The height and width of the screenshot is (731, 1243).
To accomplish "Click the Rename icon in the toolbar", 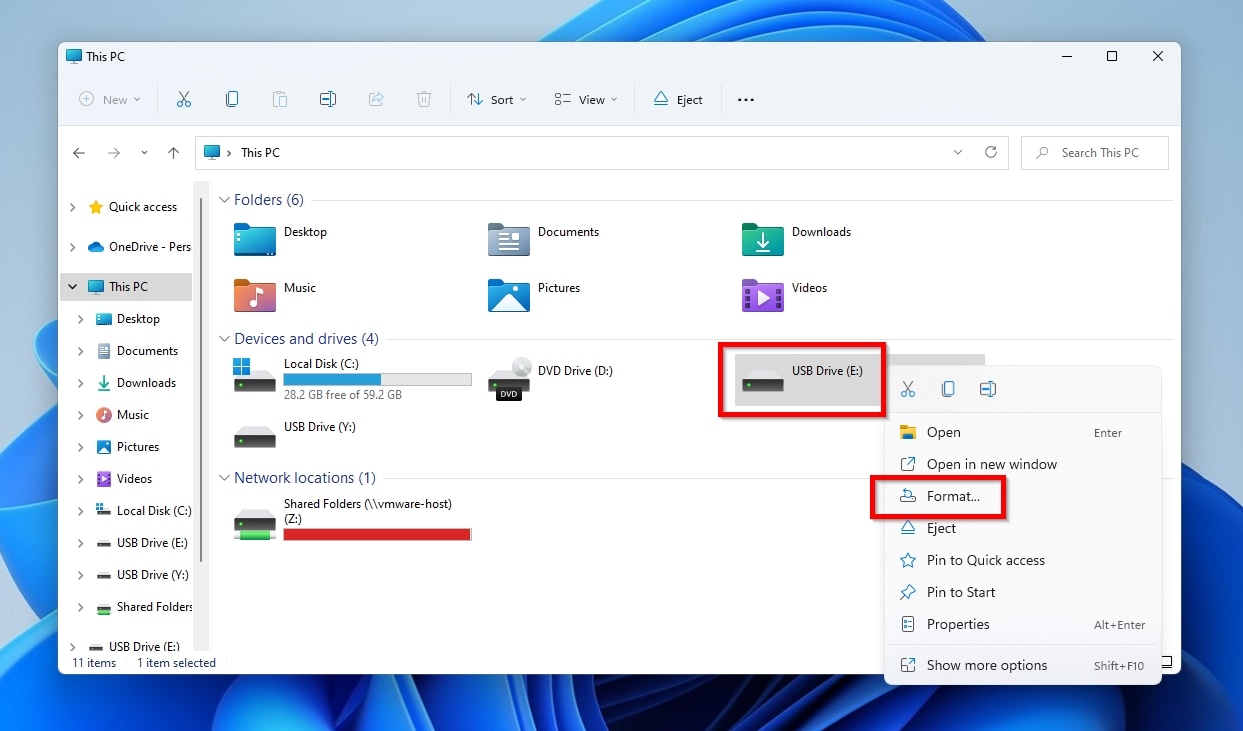I will pyautogui.click(x=328, y=99).
